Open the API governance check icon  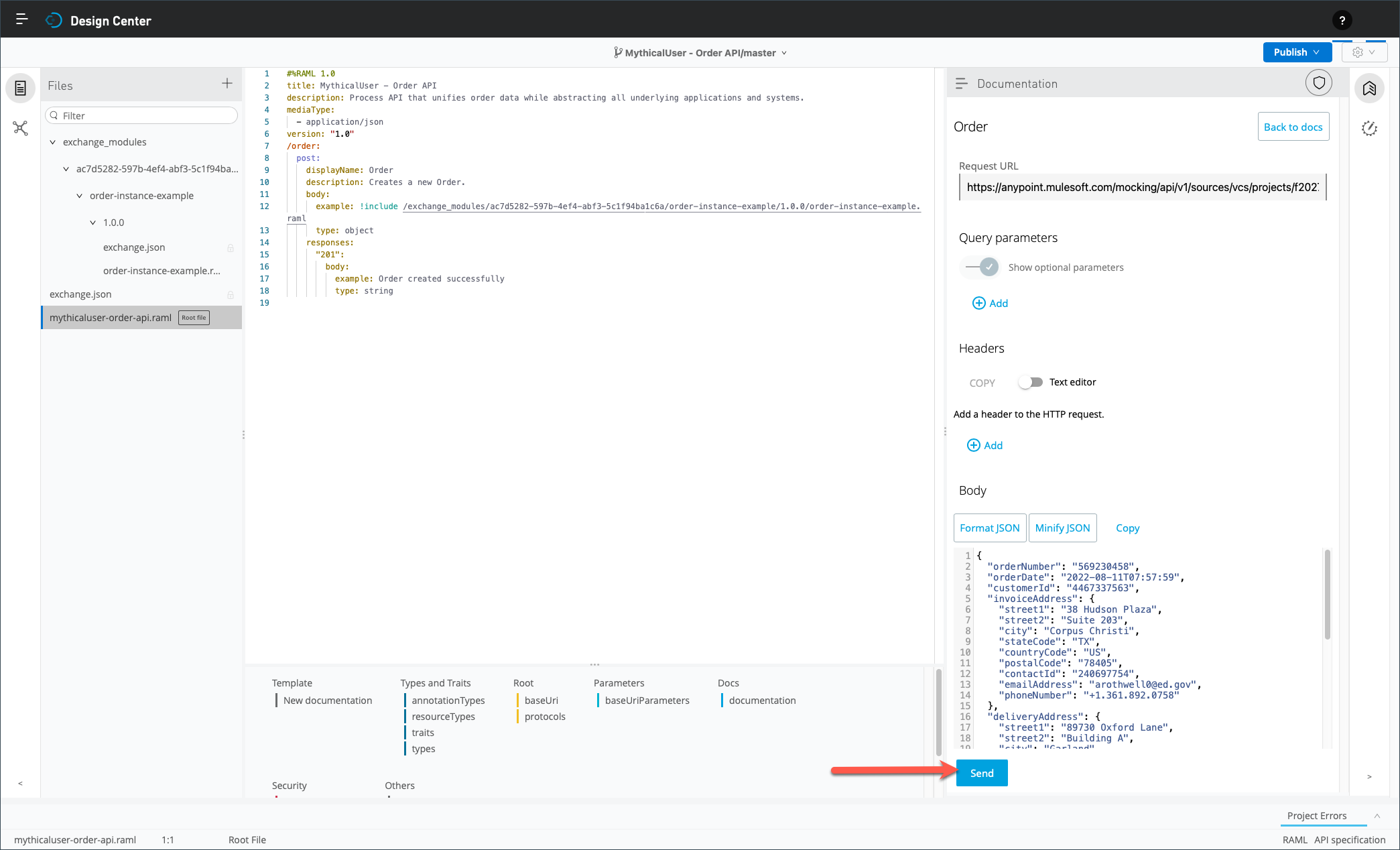(1369, 128)
